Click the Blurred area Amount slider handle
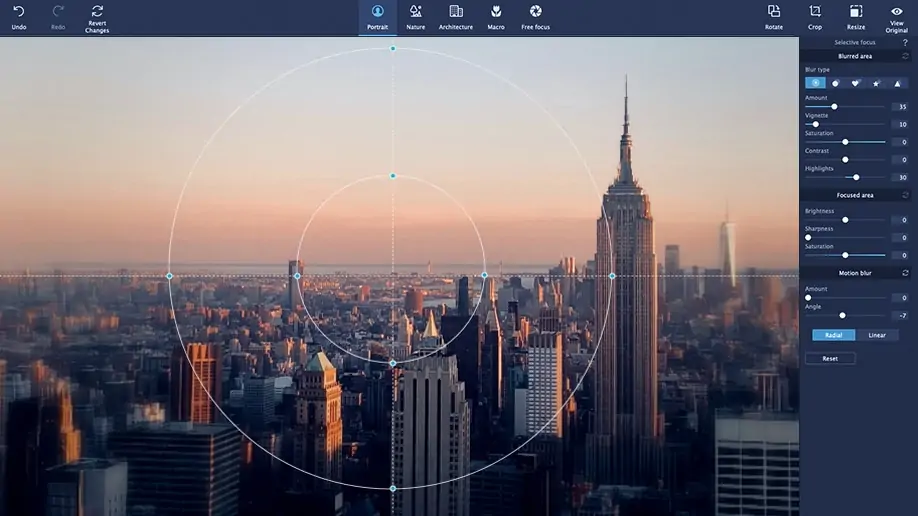The image size is (918, 516). 834,107
